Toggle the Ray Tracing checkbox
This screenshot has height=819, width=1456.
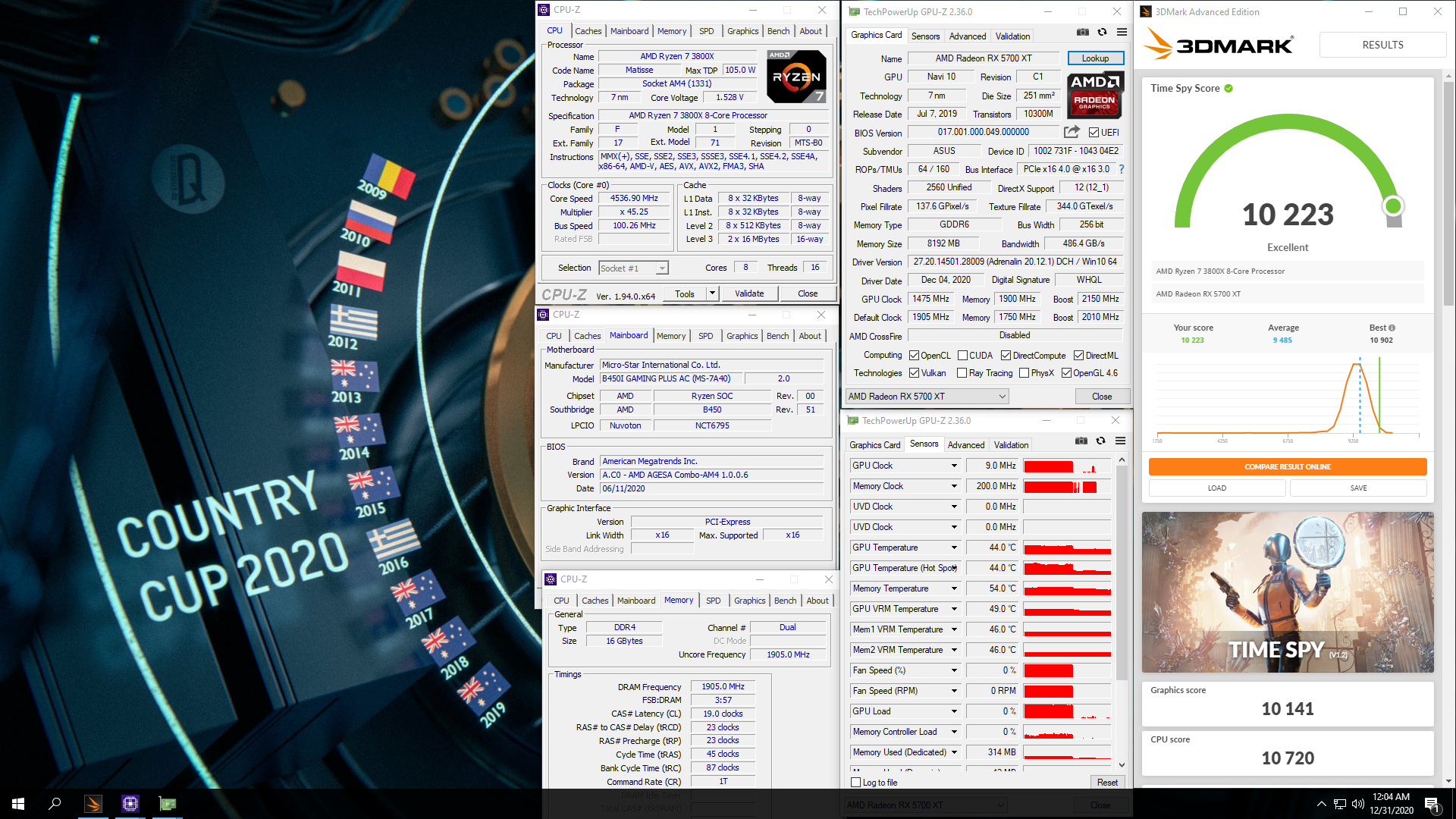[962, 373]
